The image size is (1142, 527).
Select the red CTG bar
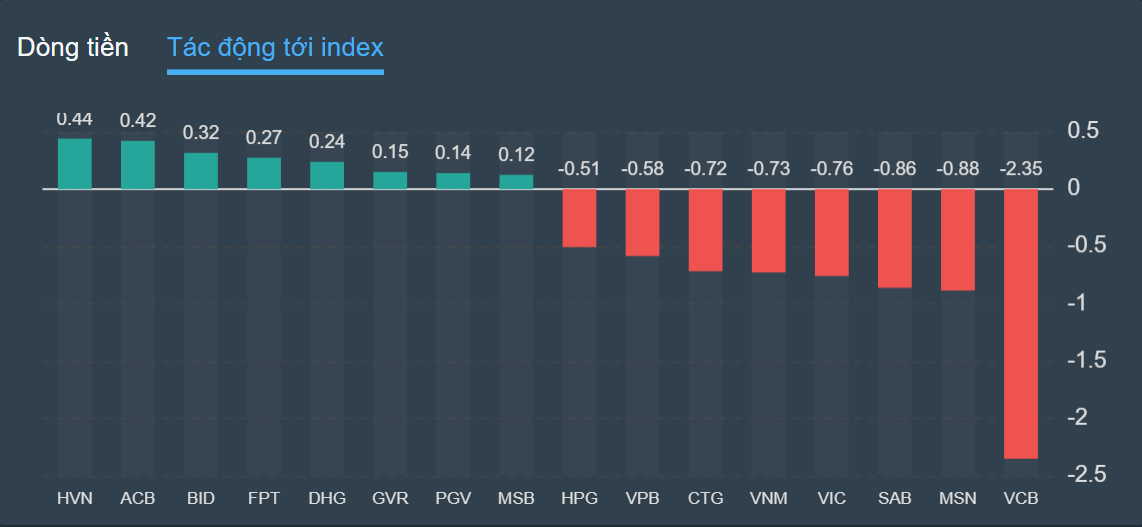click(x=706, y=229)
